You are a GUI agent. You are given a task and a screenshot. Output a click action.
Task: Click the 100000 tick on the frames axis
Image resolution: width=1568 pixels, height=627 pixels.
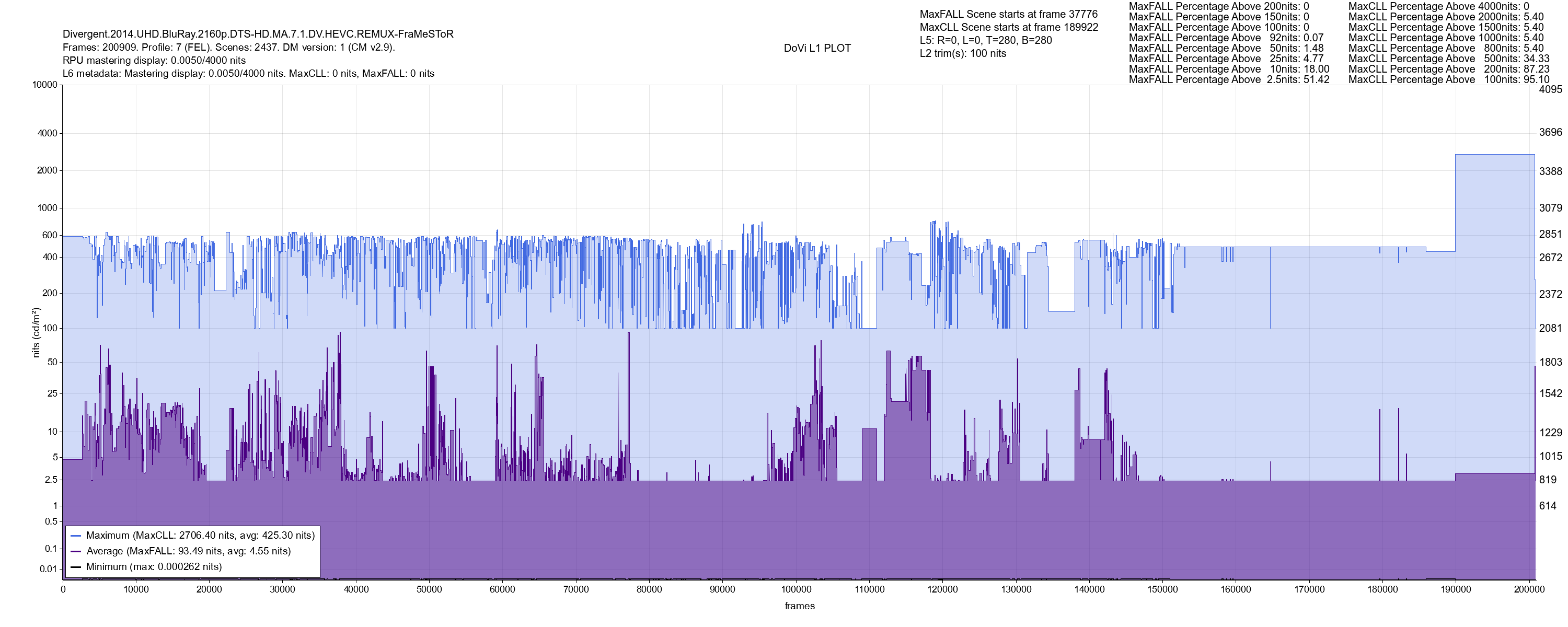click(795, 590)
